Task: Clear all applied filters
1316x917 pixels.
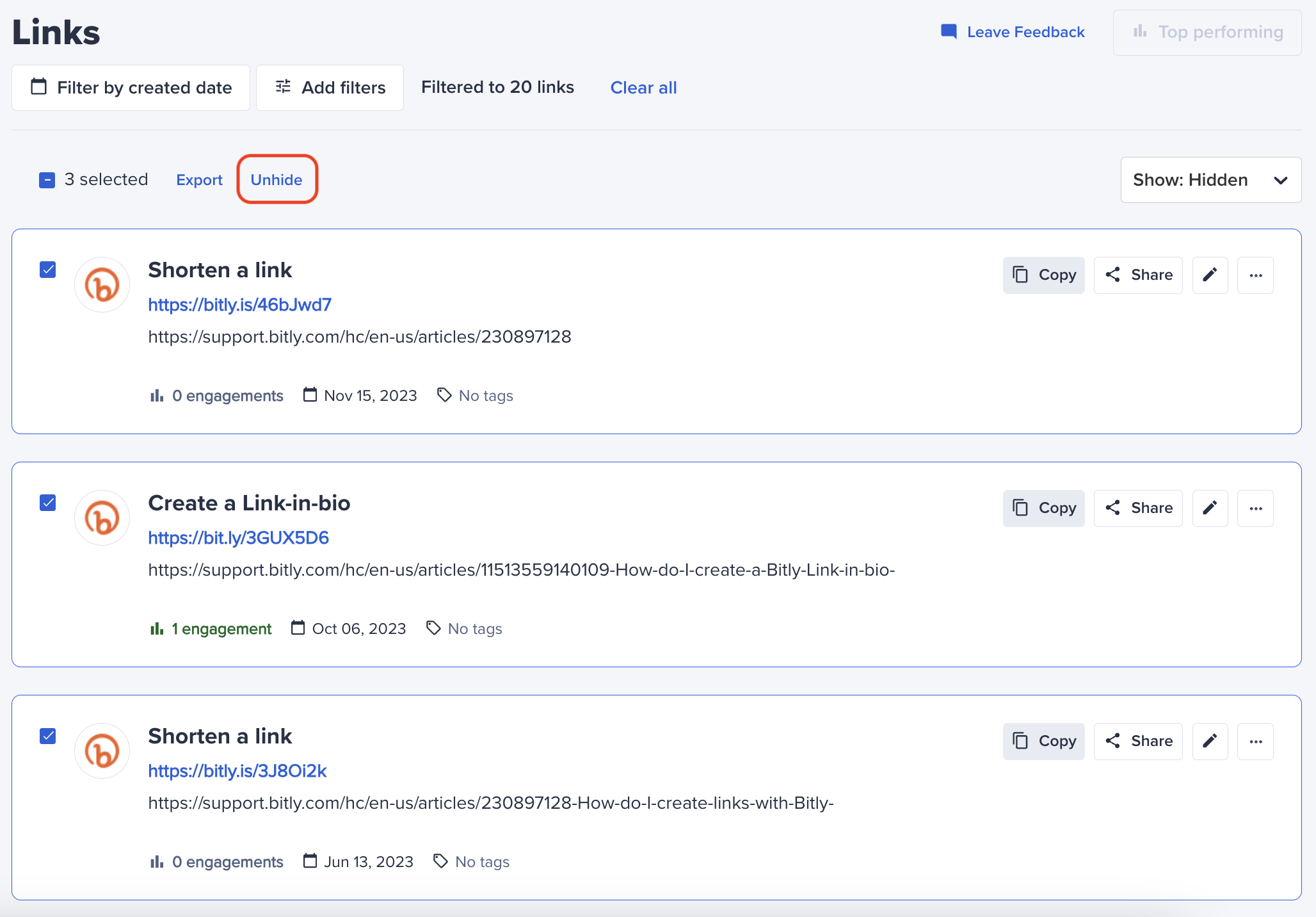Action: tap(643, 88)
